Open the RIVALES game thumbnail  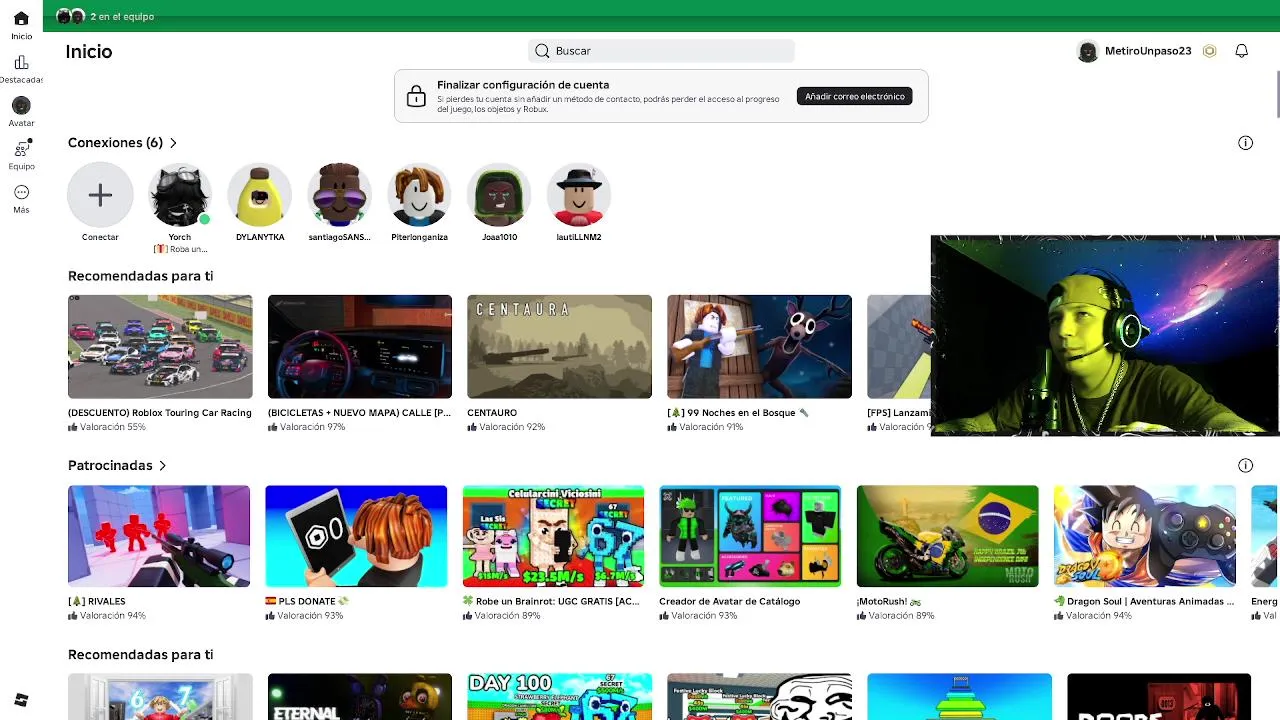tap(159, 536)
